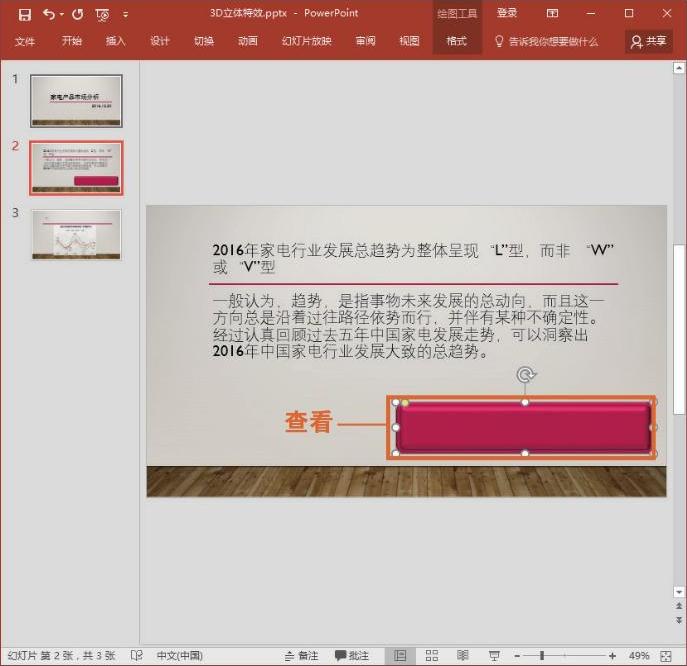
Task: Click the 49% zoom level
Action: pyautogui.click(x=639, y=656)
